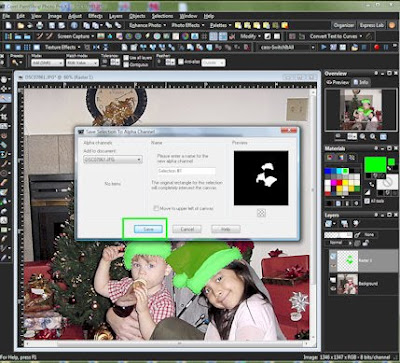
Task: Toggle the transparency preview icon under the Preview
Action: pos(261,213)
